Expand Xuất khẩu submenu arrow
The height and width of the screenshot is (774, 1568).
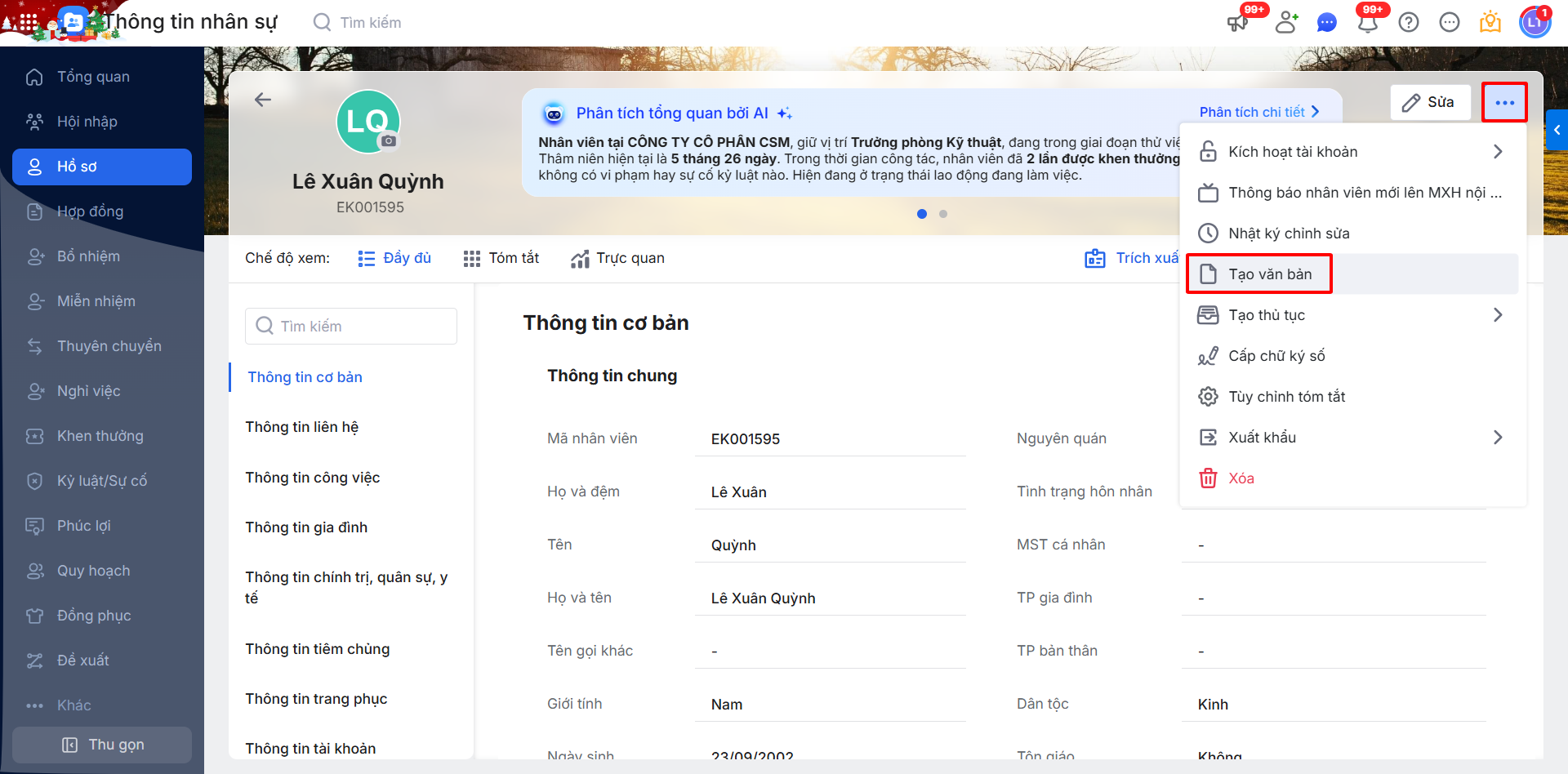click(1498, 438)
